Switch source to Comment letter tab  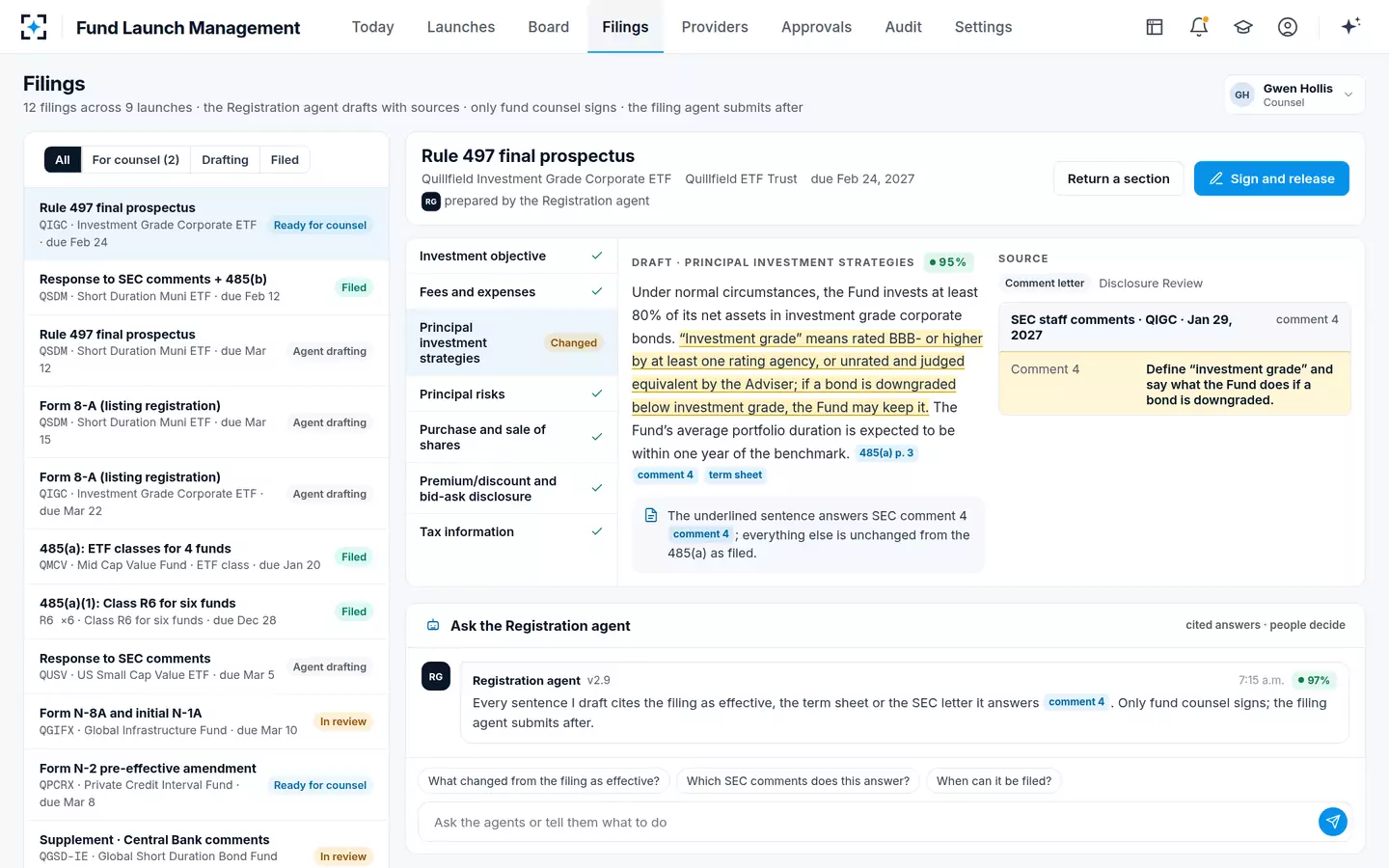(1045, 284)
